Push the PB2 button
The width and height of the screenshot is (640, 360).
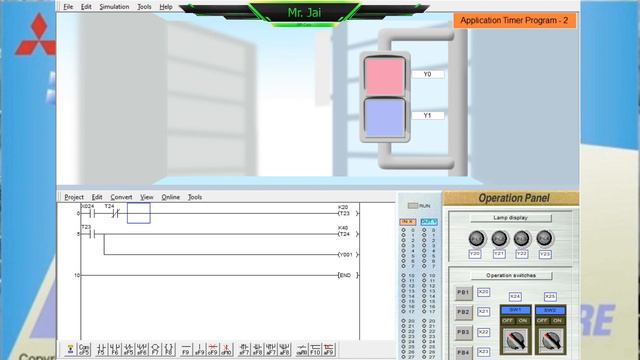[x=463, y=312]
